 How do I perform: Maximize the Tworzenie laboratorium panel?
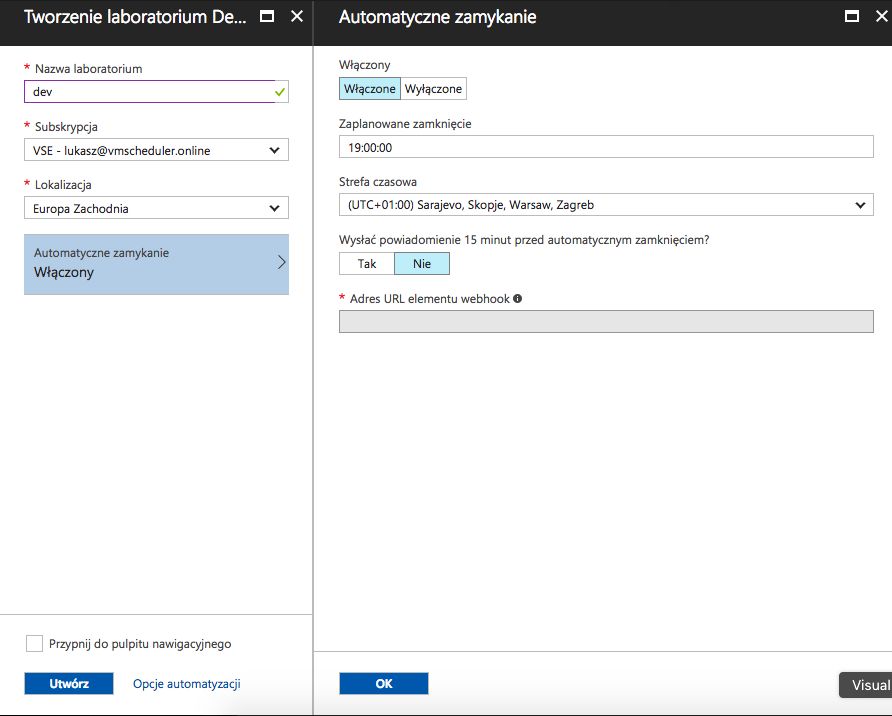266,16
